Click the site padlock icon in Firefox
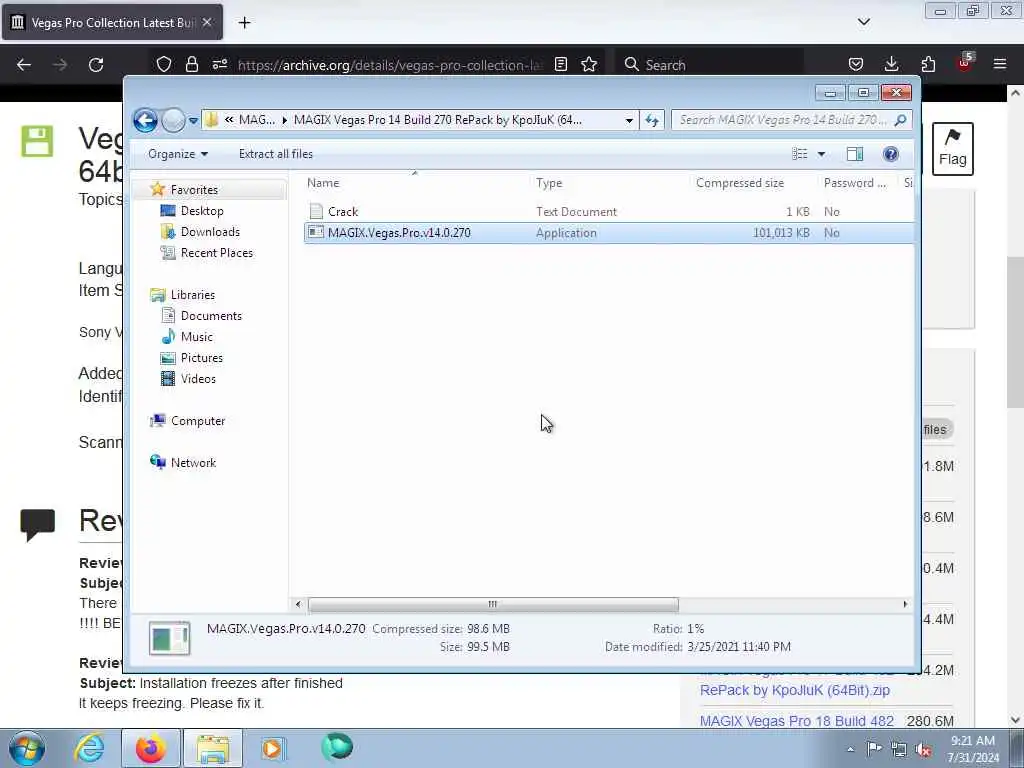 click(191, 65)
